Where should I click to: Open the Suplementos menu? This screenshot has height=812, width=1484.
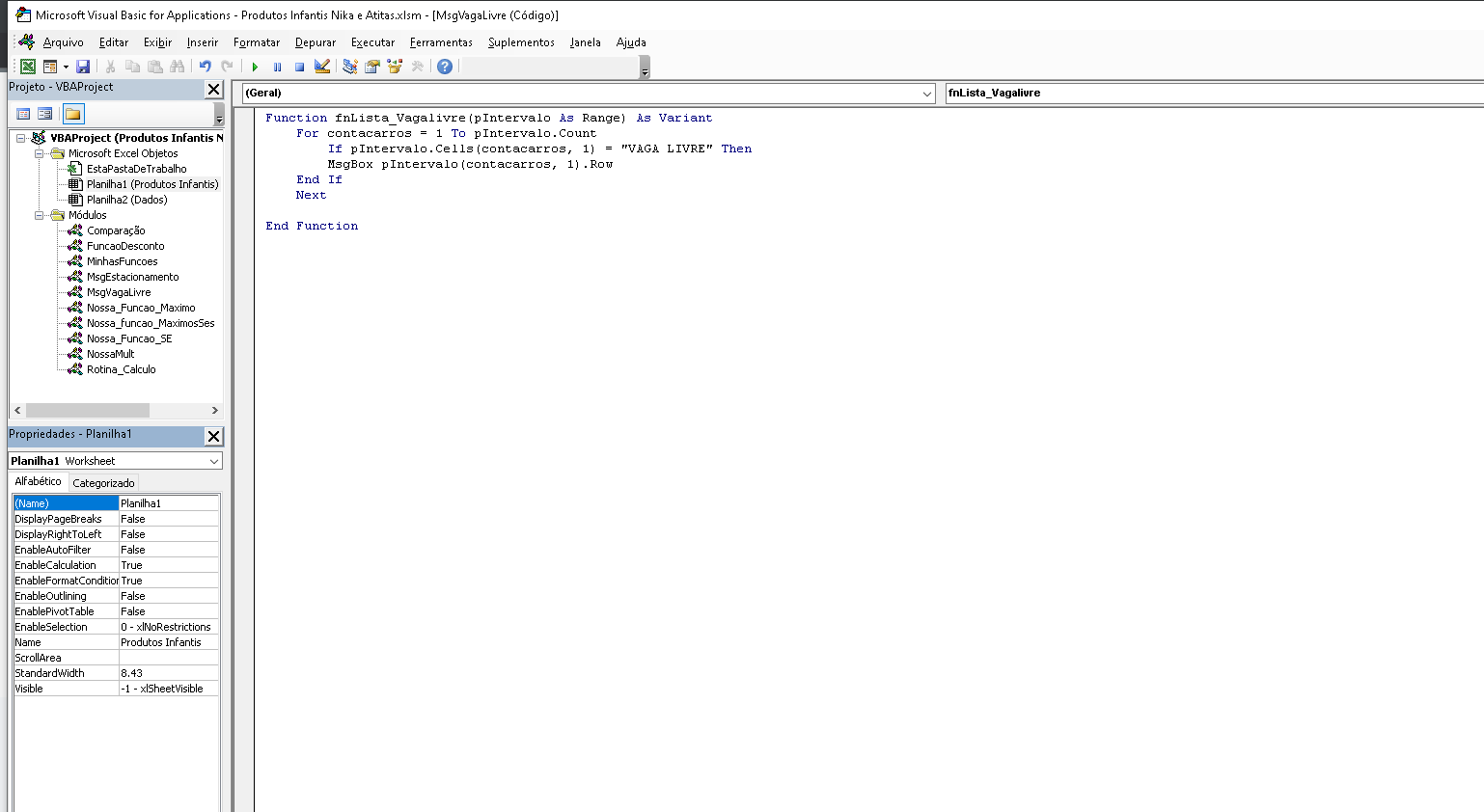pyautogui.click(x=521, y=42)
